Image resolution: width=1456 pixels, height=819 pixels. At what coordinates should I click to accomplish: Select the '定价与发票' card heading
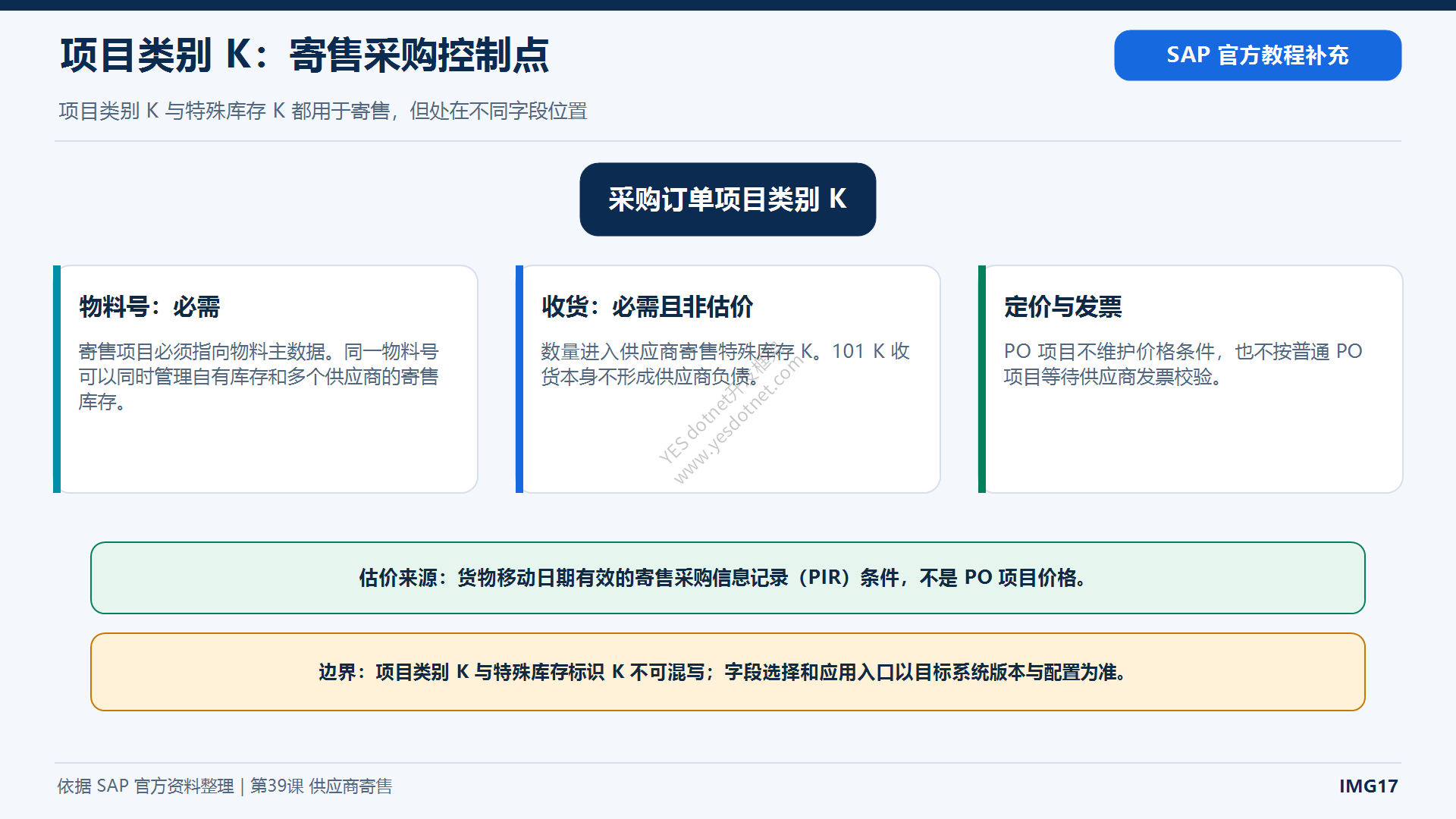[x=1062, y=307]
